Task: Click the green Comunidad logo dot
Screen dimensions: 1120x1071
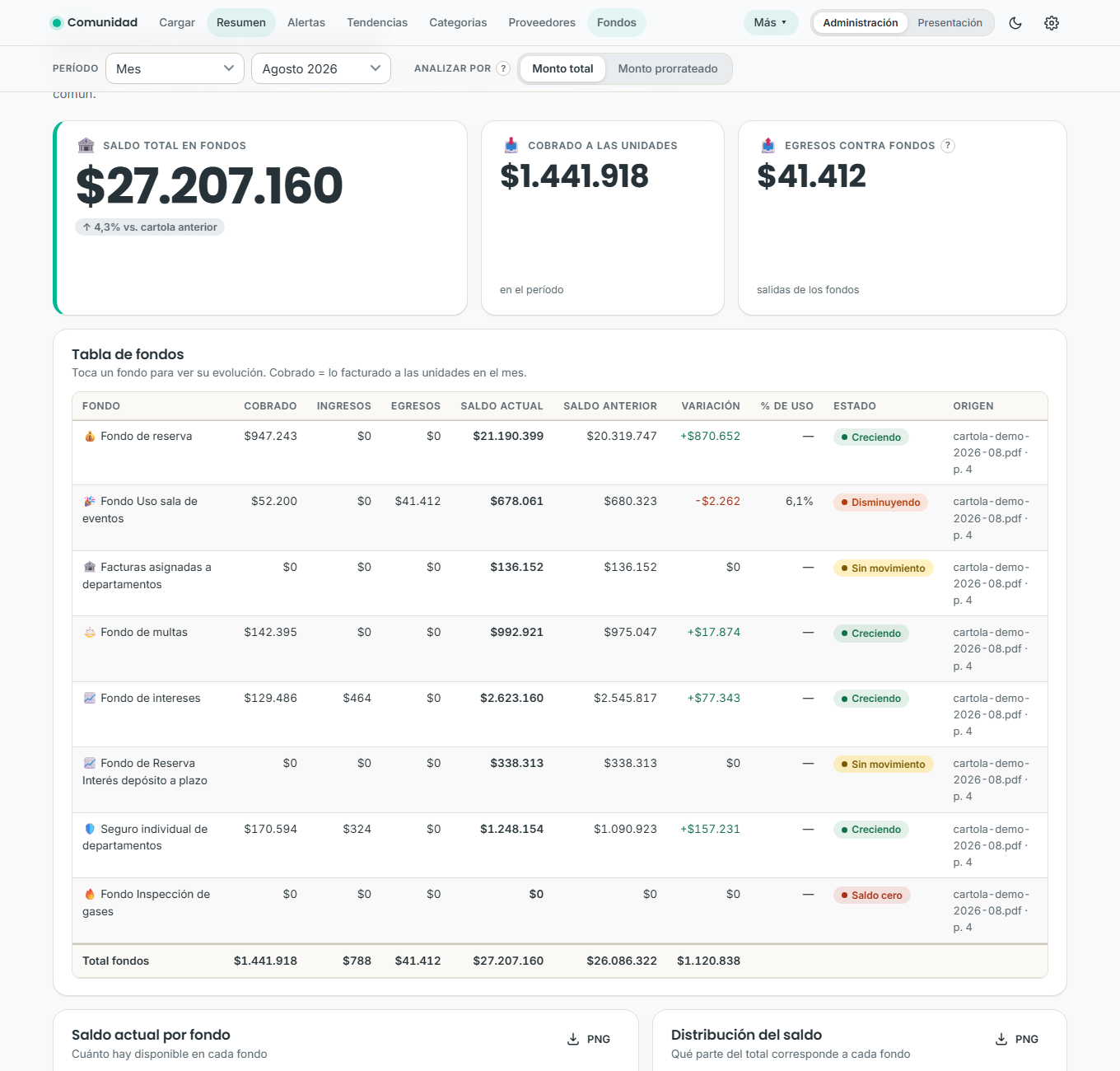Action: [x=57, y=23]
